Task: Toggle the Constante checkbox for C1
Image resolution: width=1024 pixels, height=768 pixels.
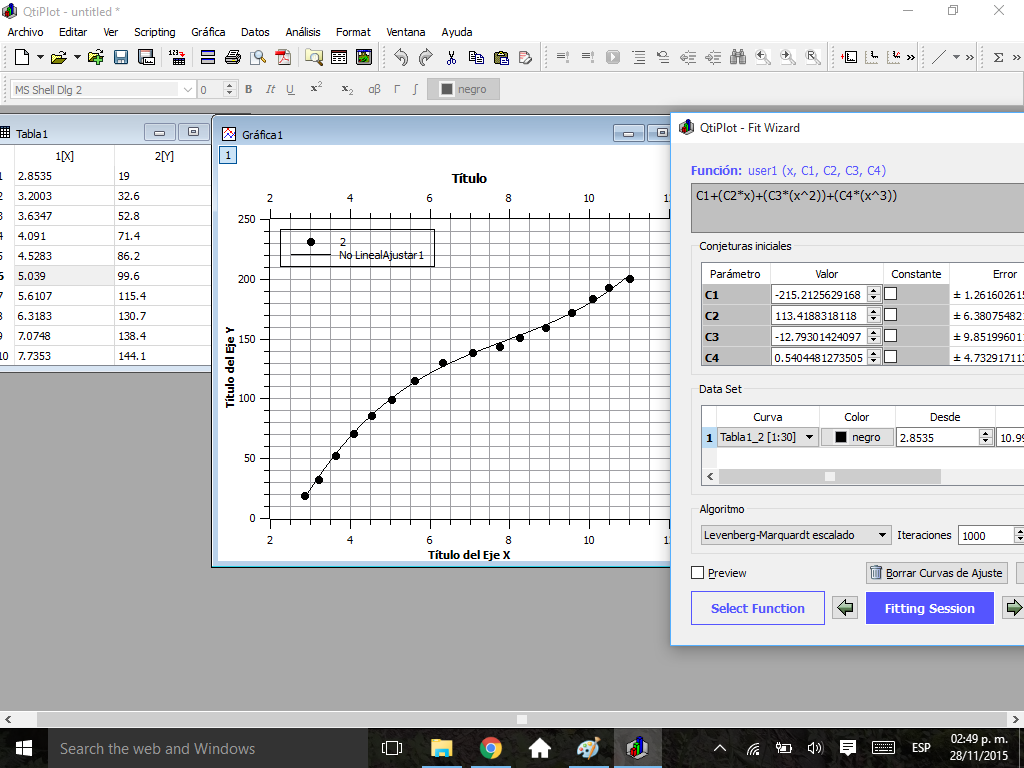Action: click(x=890, y=295)
